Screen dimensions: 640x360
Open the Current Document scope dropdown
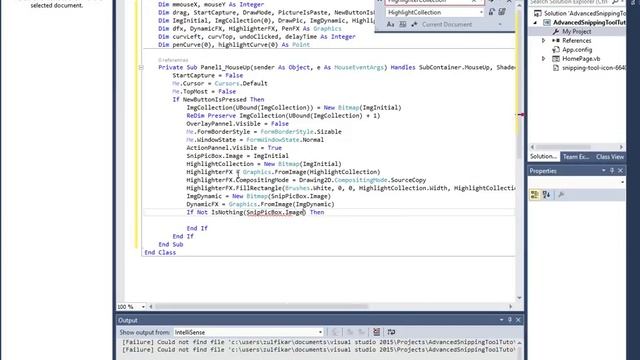click(x=500, y=24)
